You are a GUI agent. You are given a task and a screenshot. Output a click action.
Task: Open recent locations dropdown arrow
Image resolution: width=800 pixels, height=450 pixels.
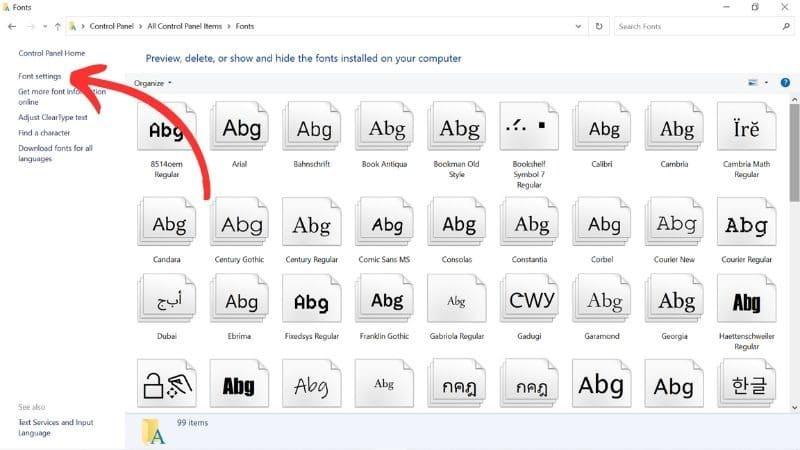tap(45, 27)
